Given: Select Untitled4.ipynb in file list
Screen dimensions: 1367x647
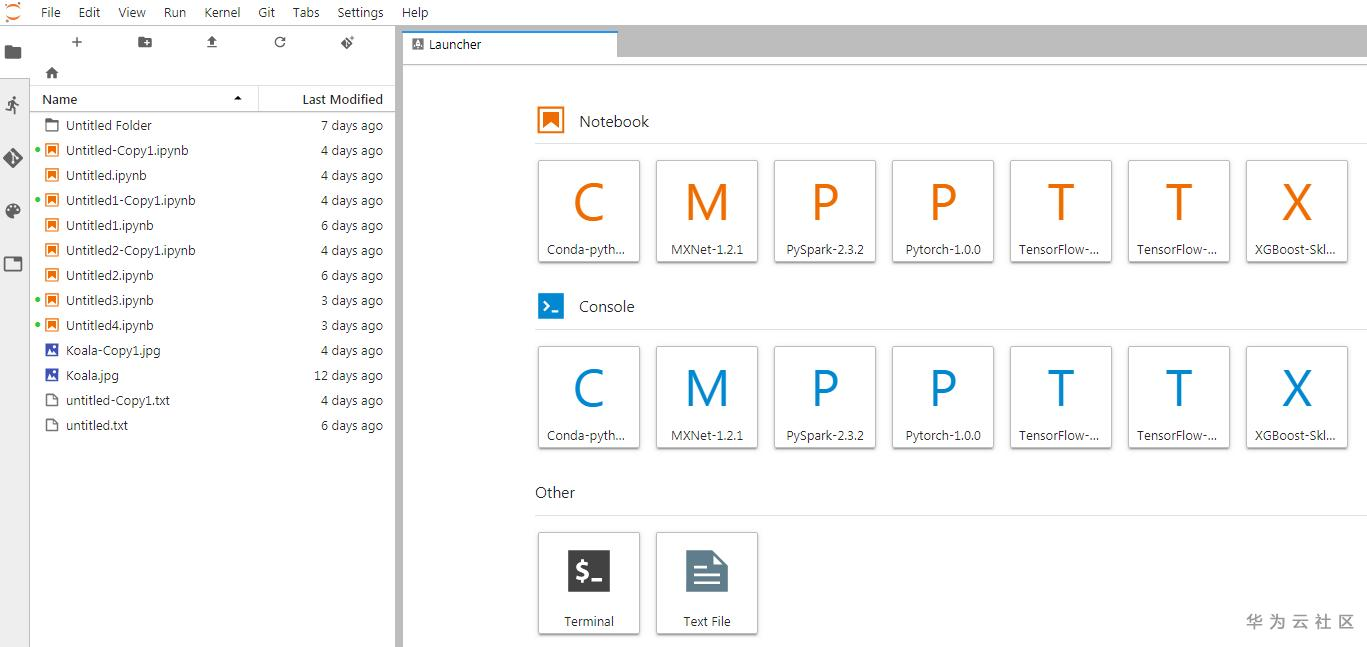Looking at the screenshot, I should coord(213,325).
